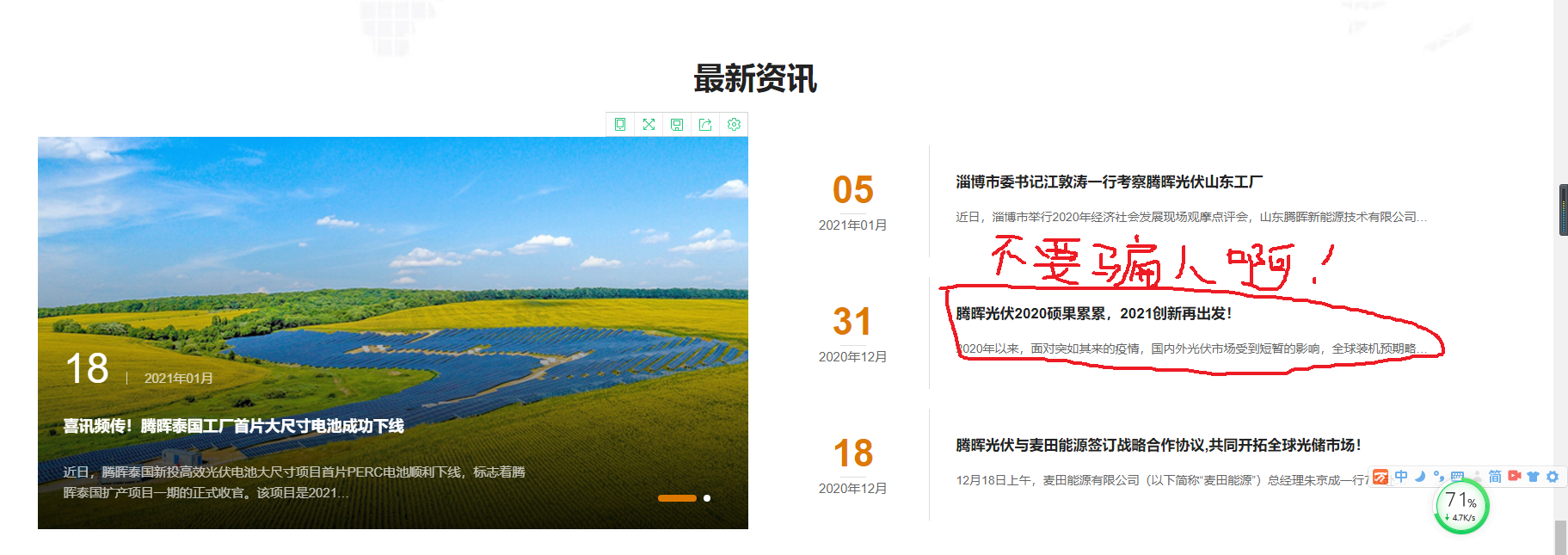Screen dimensions: 1568x555
Task: Toggle the 中 Chinese/English input mode
Action: [x=1401, y=477]
